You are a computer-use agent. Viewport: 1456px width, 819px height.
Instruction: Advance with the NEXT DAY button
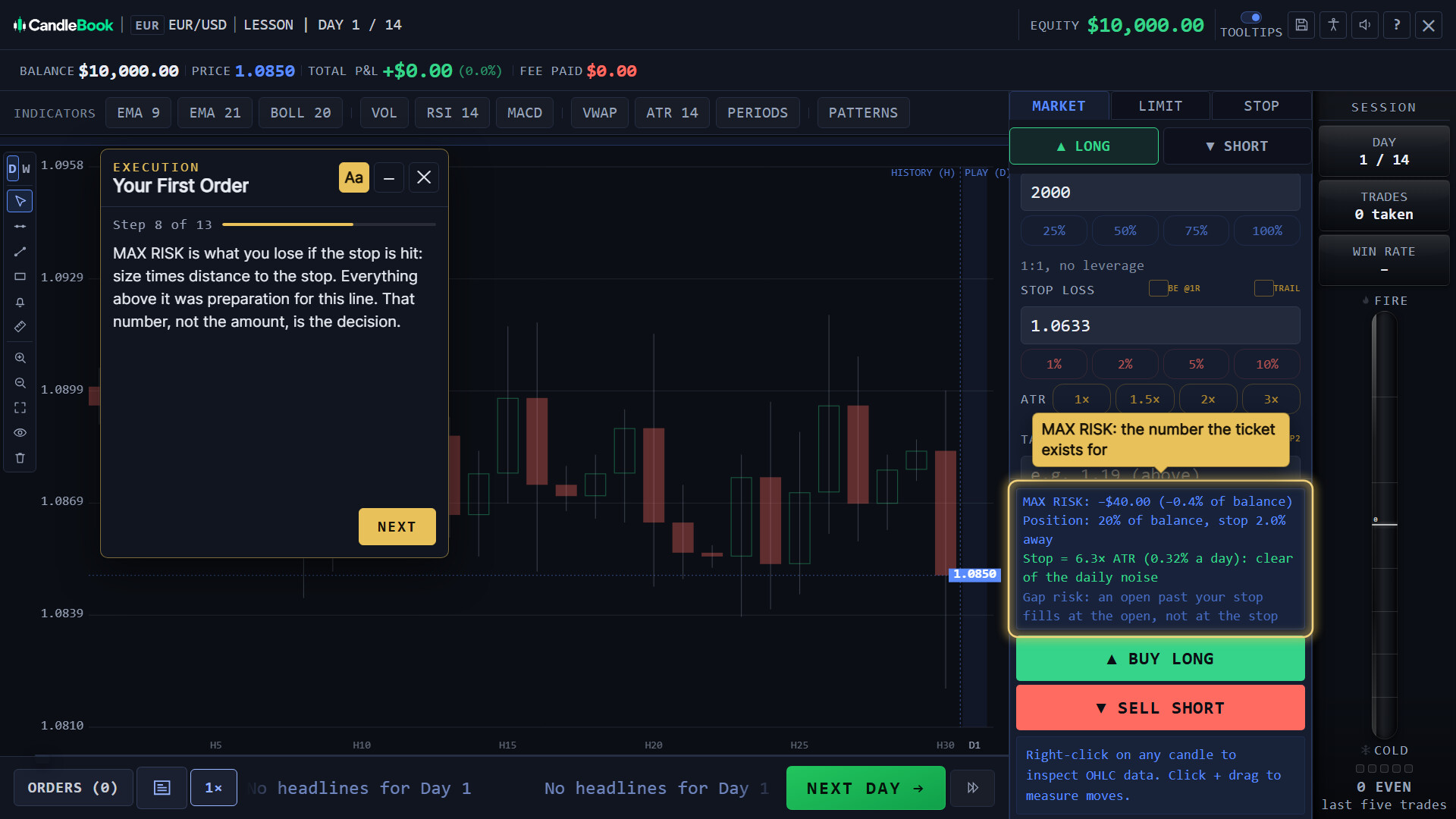click(866, 788)
